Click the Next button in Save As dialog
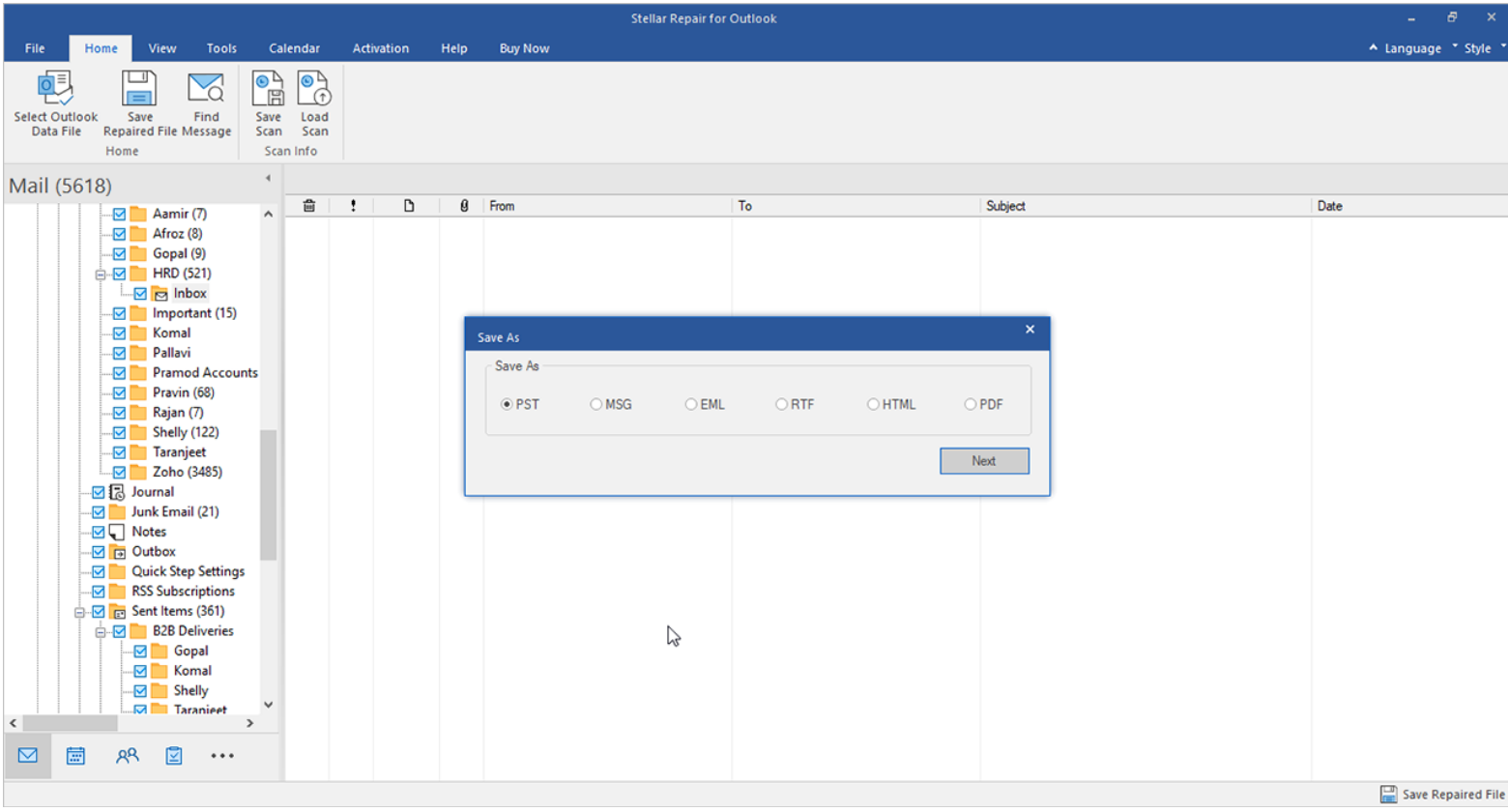The image size is (1508, 812). [983, 461]
